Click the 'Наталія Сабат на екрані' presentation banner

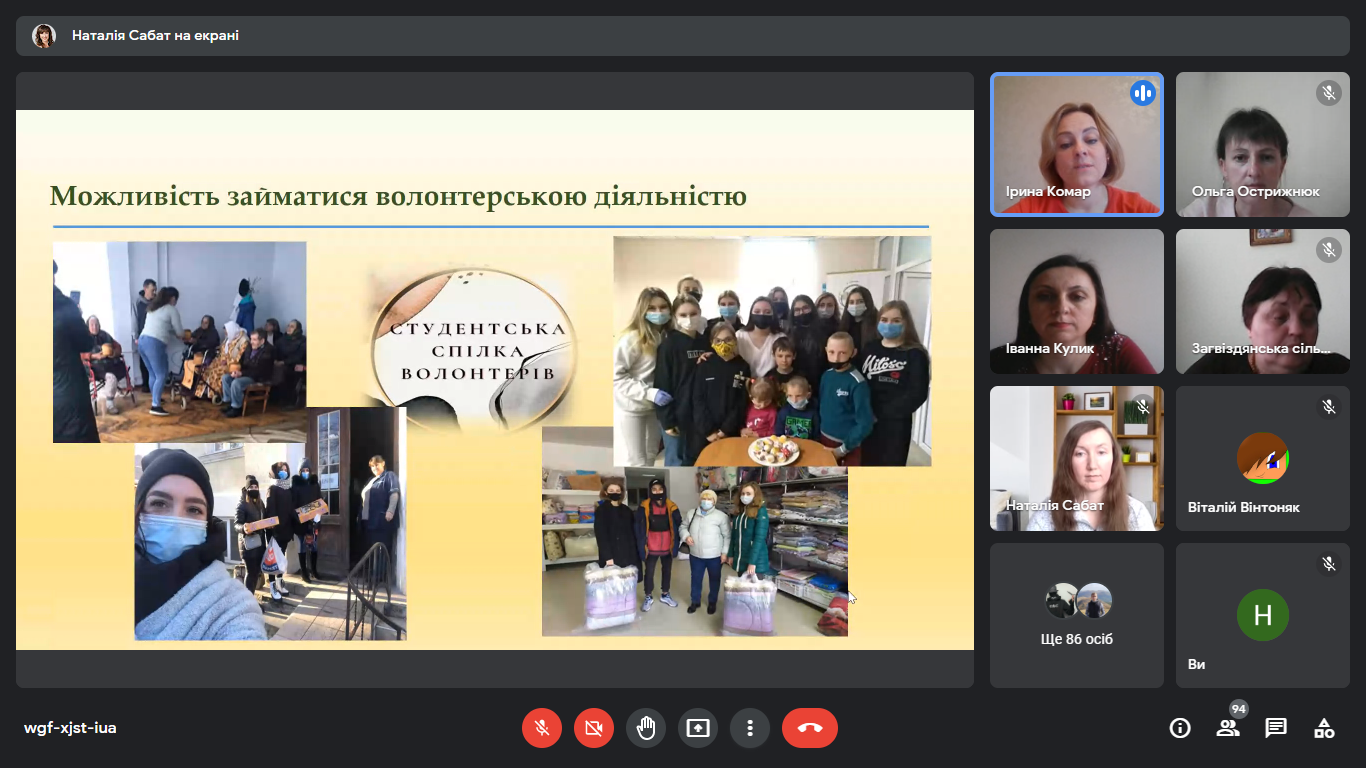pos(155,36)
